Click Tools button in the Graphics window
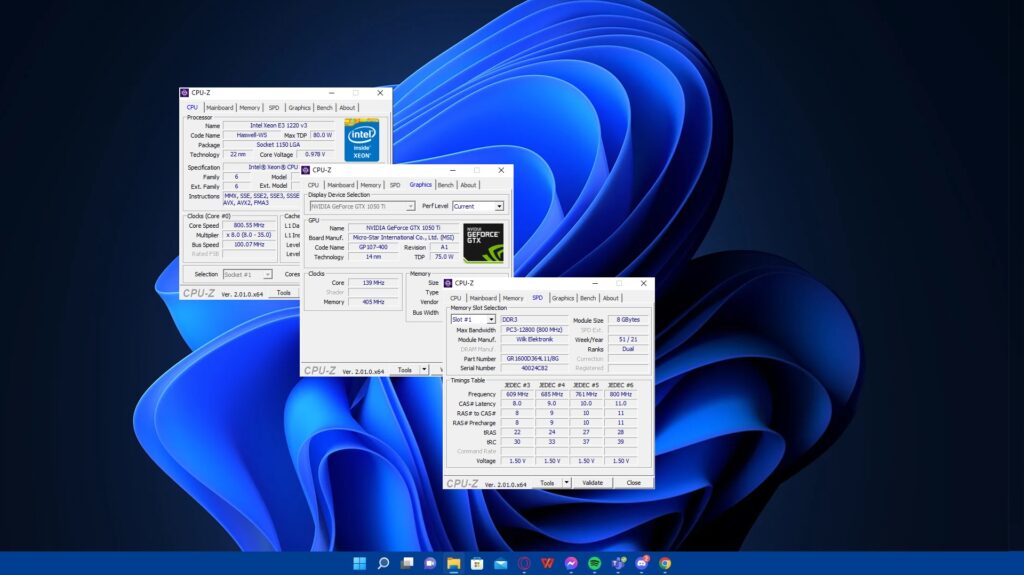 [405, 370]
